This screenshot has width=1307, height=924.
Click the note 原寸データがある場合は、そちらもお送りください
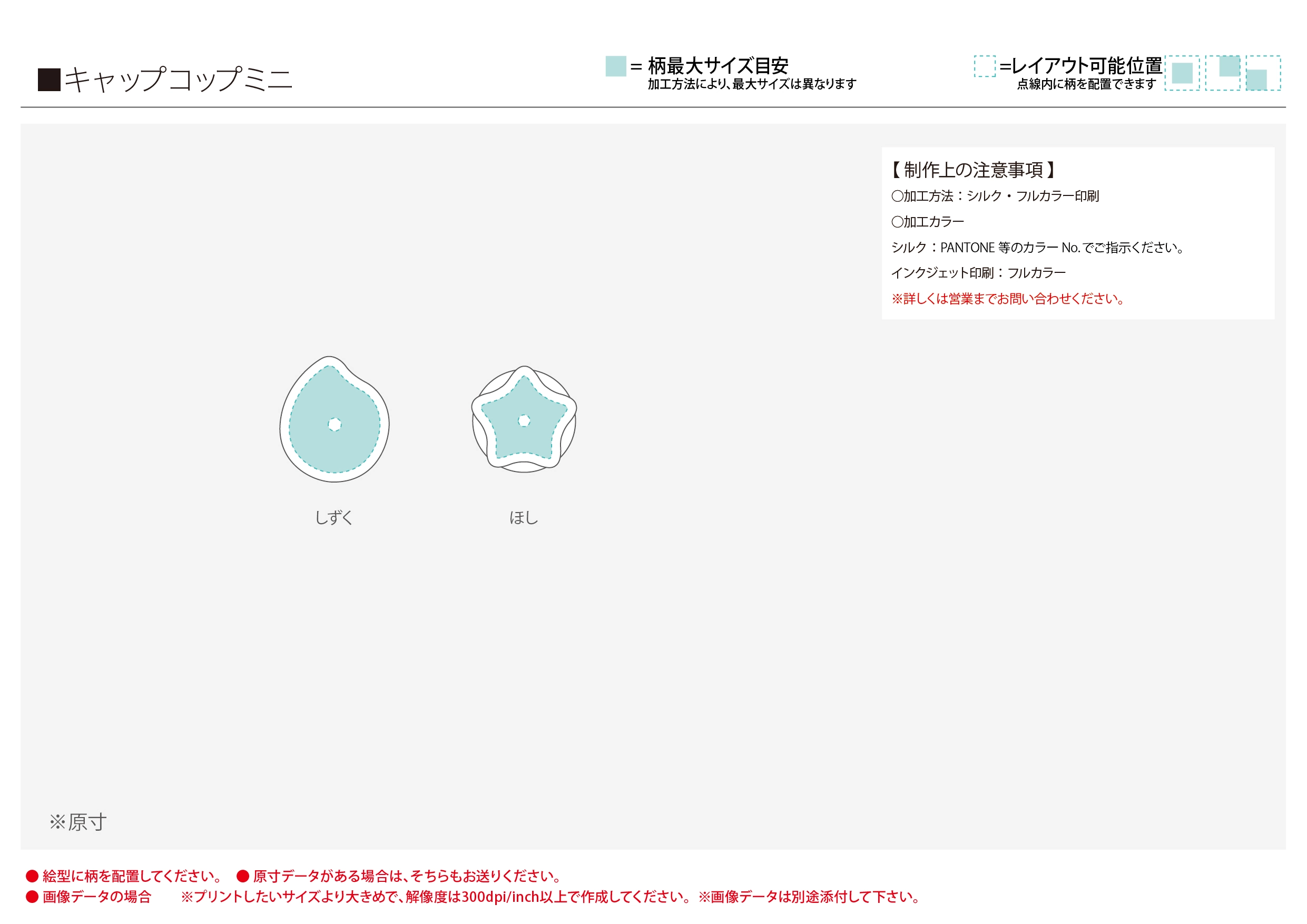pos(408,876)
